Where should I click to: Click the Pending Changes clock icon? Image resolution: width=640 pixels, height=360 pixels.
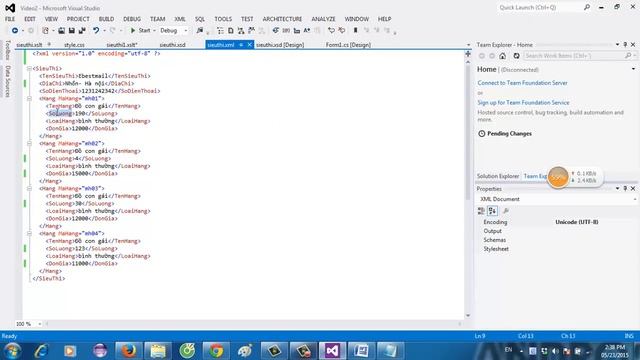click(482, 133)
